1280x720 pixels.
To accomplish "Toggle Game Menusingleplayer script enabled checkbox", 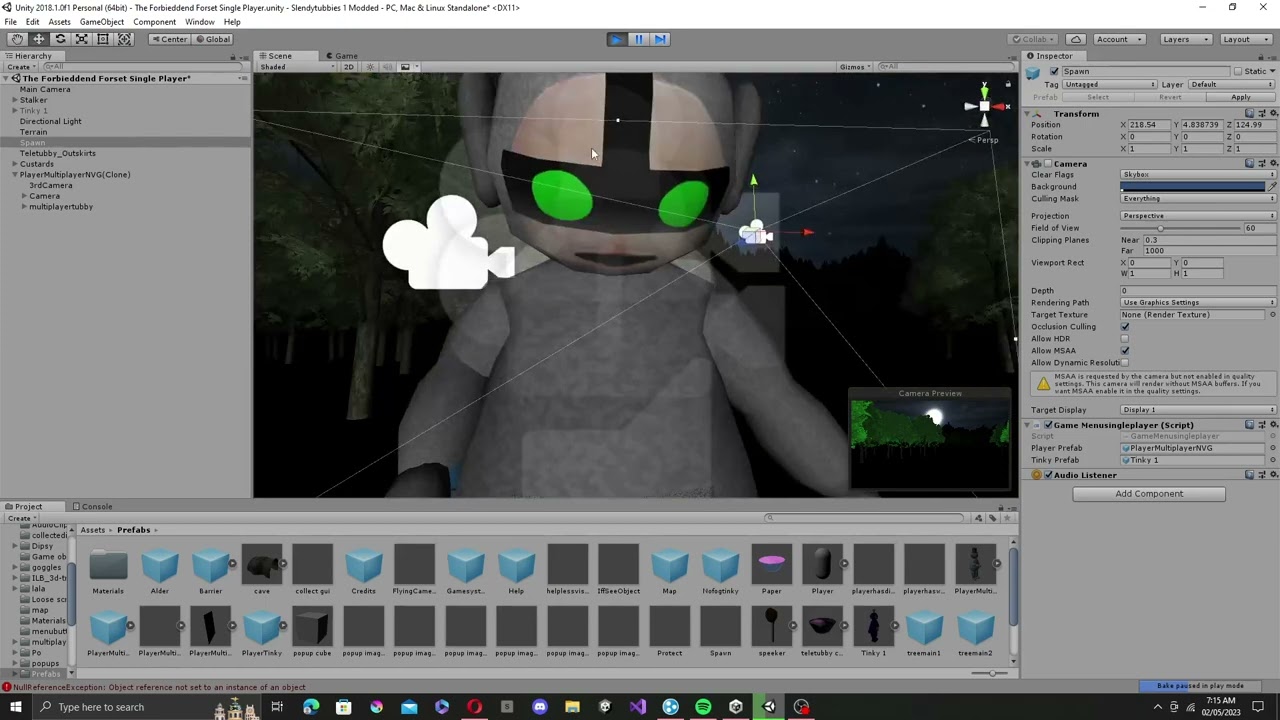I will coord(1046,425).
